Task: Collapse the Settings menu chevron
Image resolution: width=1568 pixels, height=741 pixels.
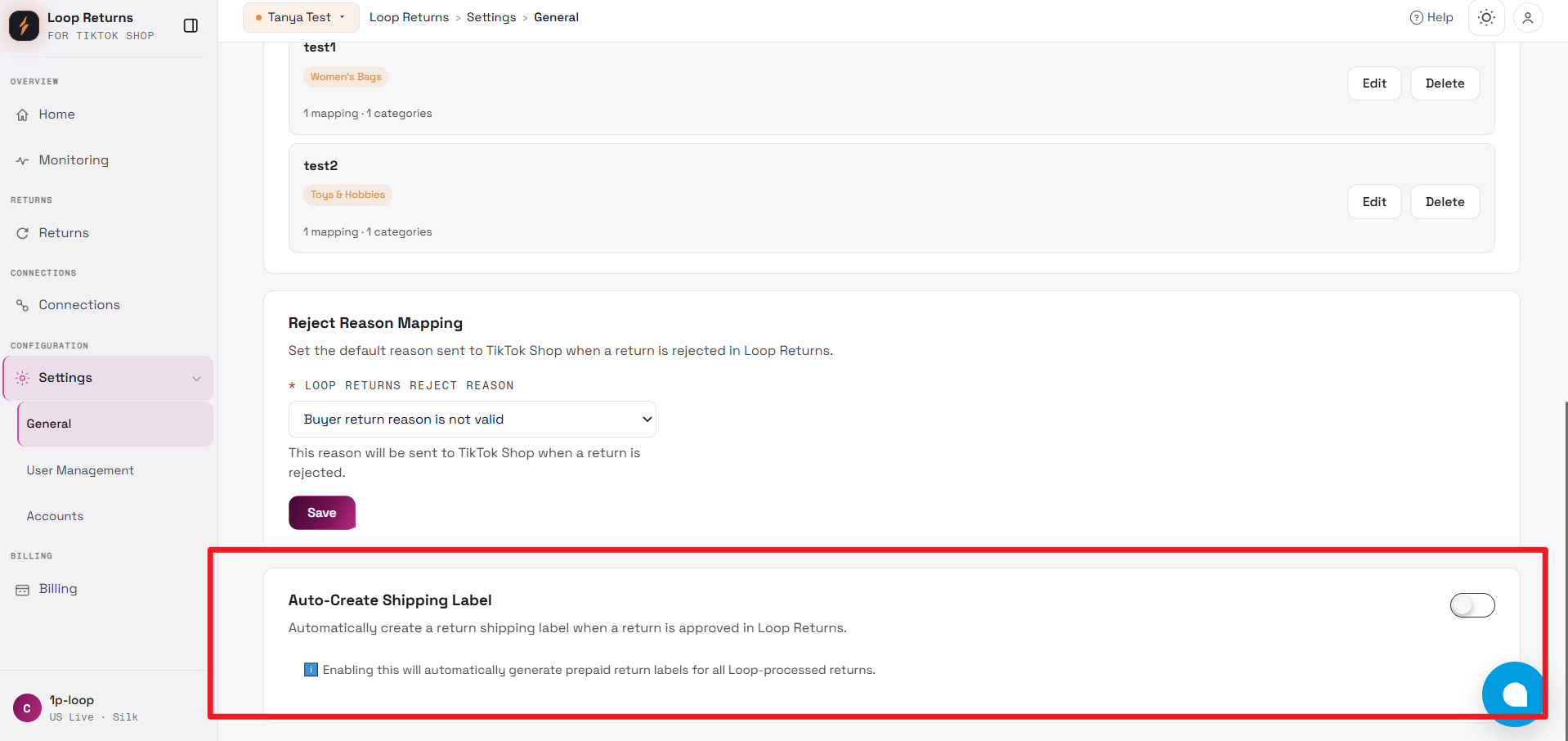Action: coord(196,378)
